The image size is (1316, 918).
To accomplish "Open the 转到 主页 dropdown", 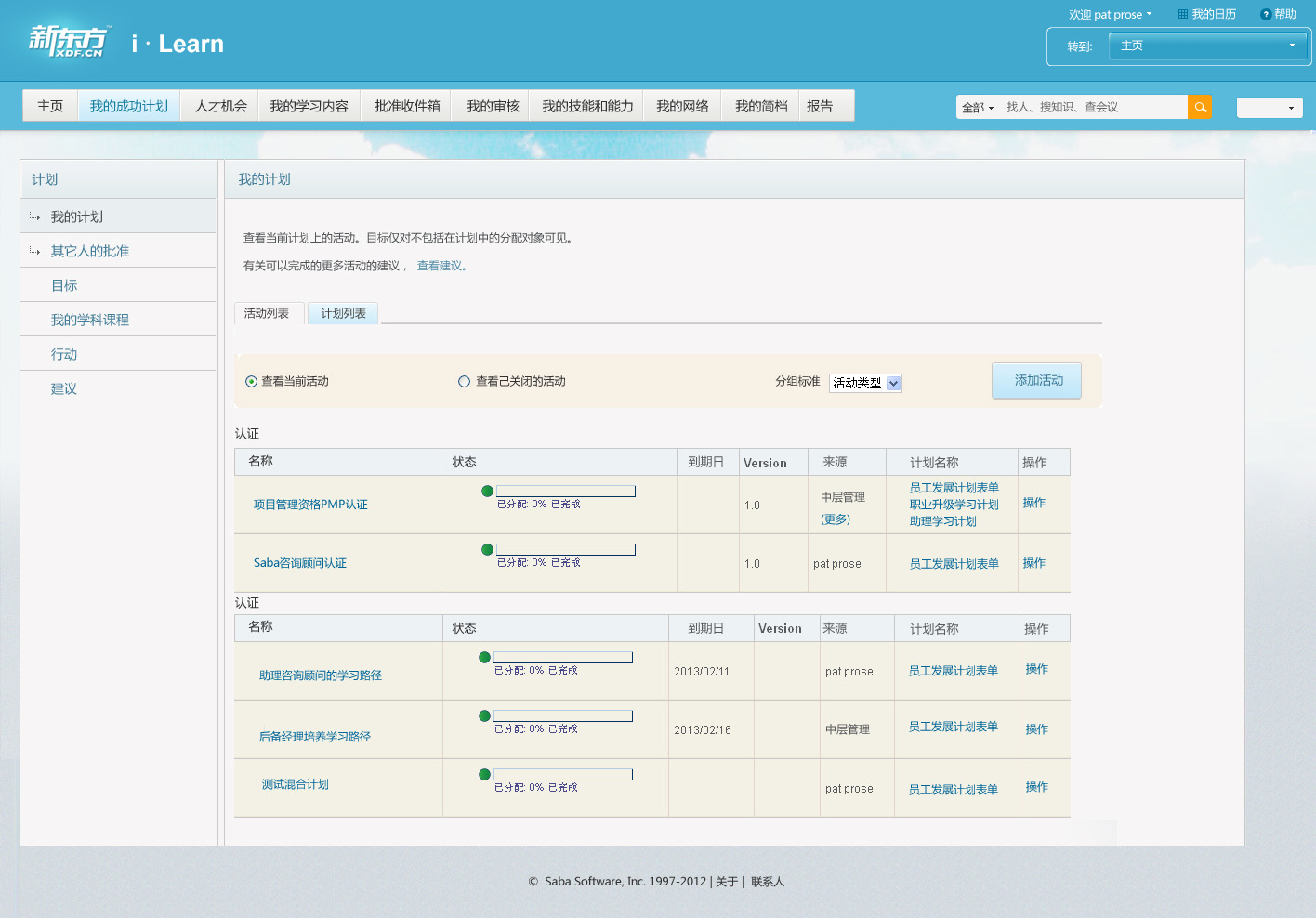I will 1208,46.
